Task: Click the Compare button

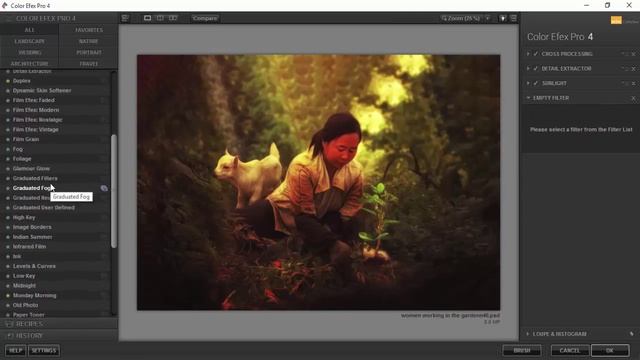Action: point(205,18)
